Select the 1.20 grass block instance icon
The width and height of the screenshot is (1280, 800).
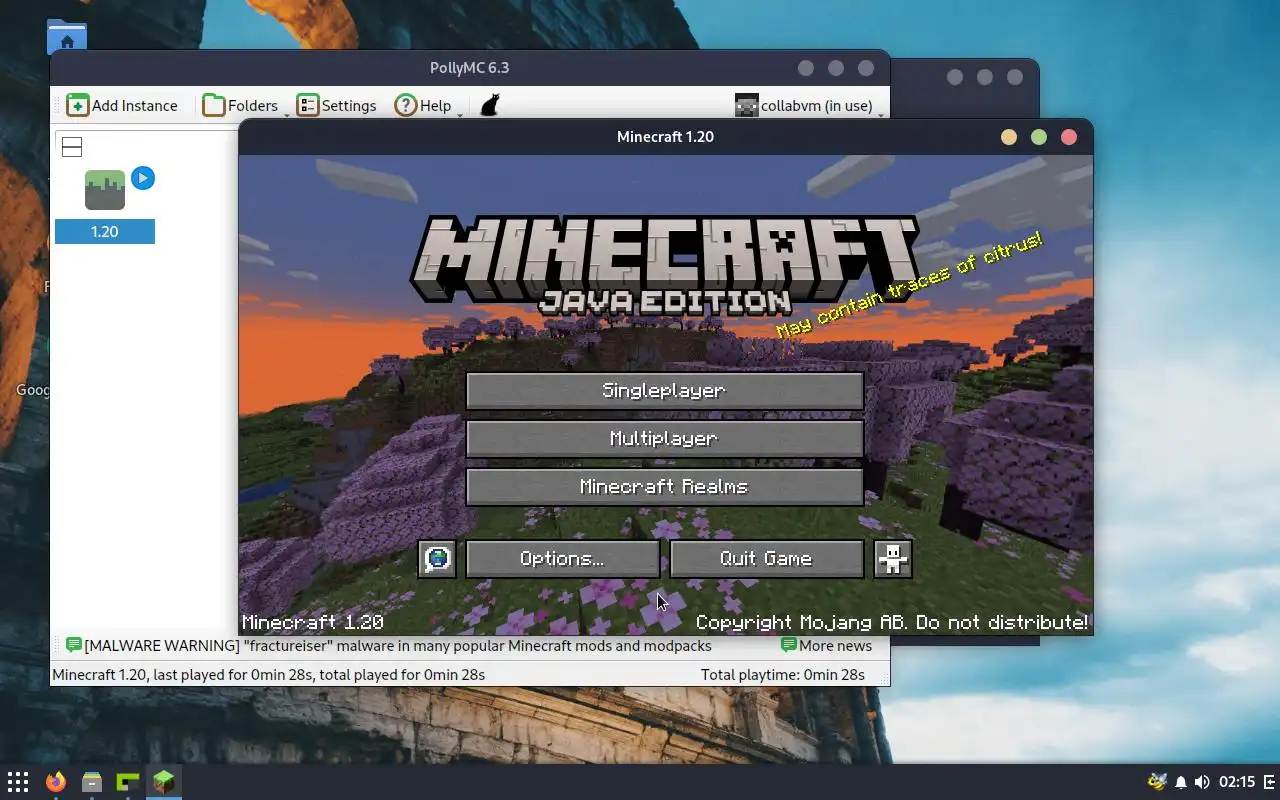[x=105, y=190]
